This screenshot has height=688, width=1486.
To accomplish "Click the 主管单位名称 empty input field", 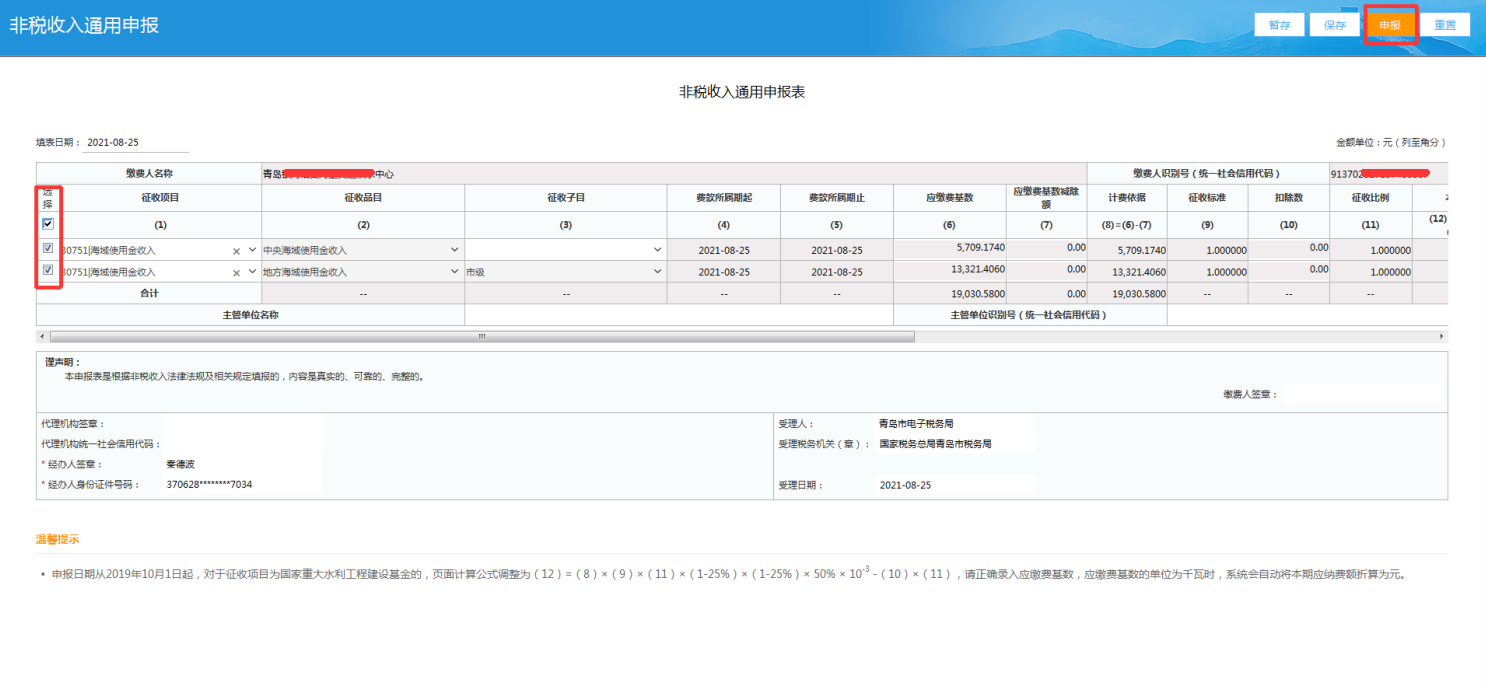I will (x=678, y=315).
